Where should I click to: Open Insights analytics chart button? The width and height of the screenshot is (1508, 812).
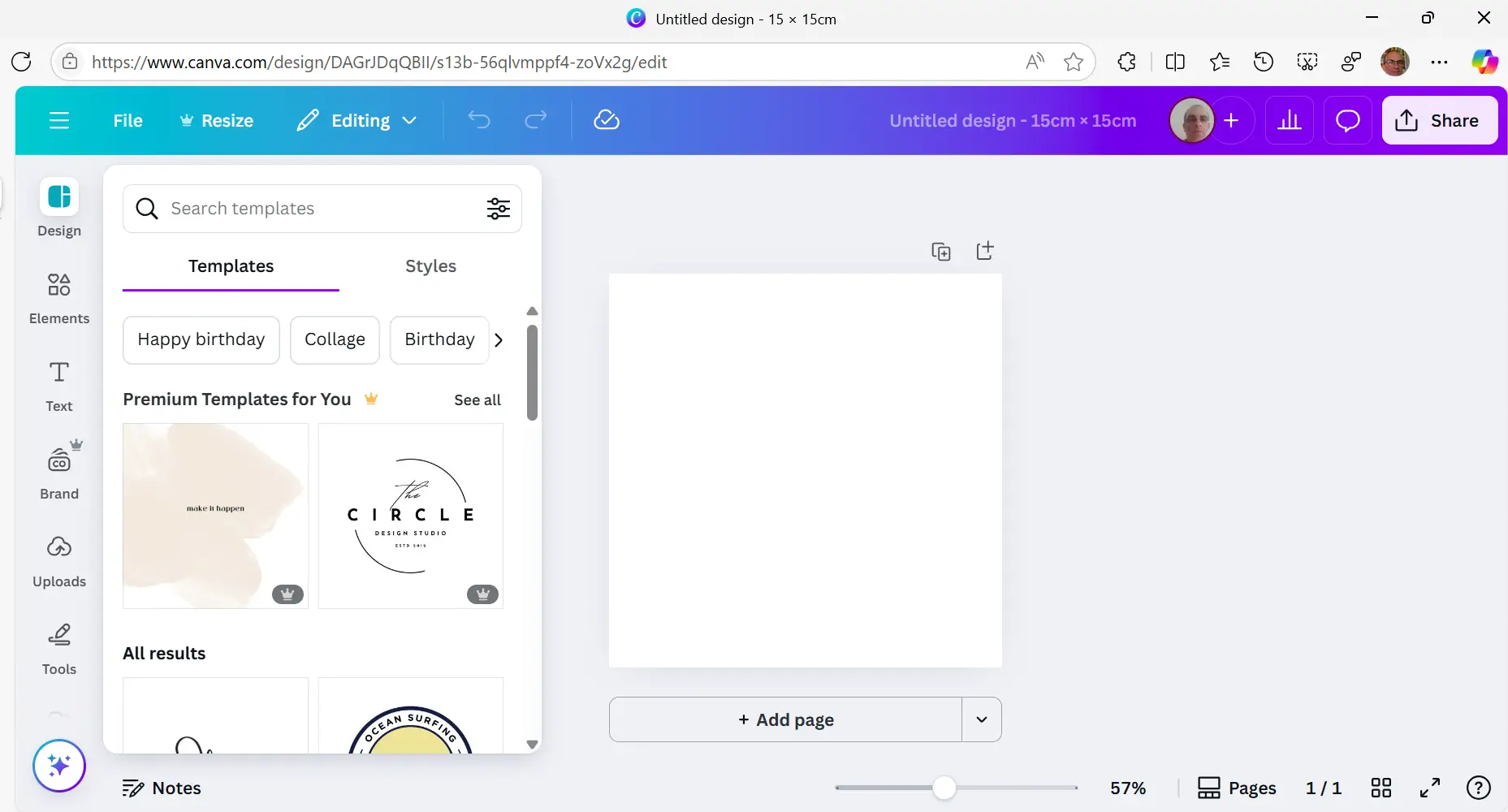[x=1290, y=121]
